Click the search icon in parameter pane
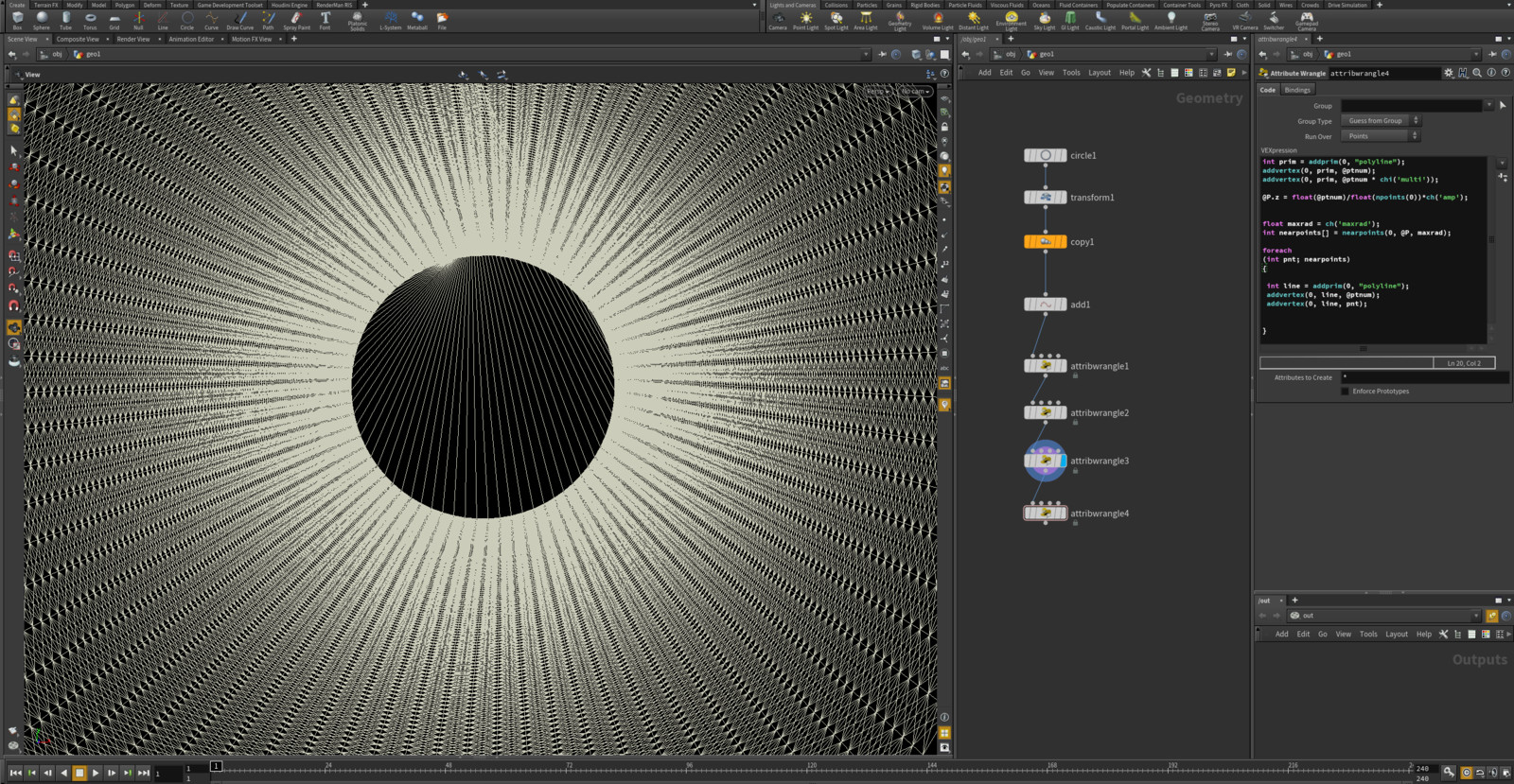1514x784 pixels. (1477, 73)
